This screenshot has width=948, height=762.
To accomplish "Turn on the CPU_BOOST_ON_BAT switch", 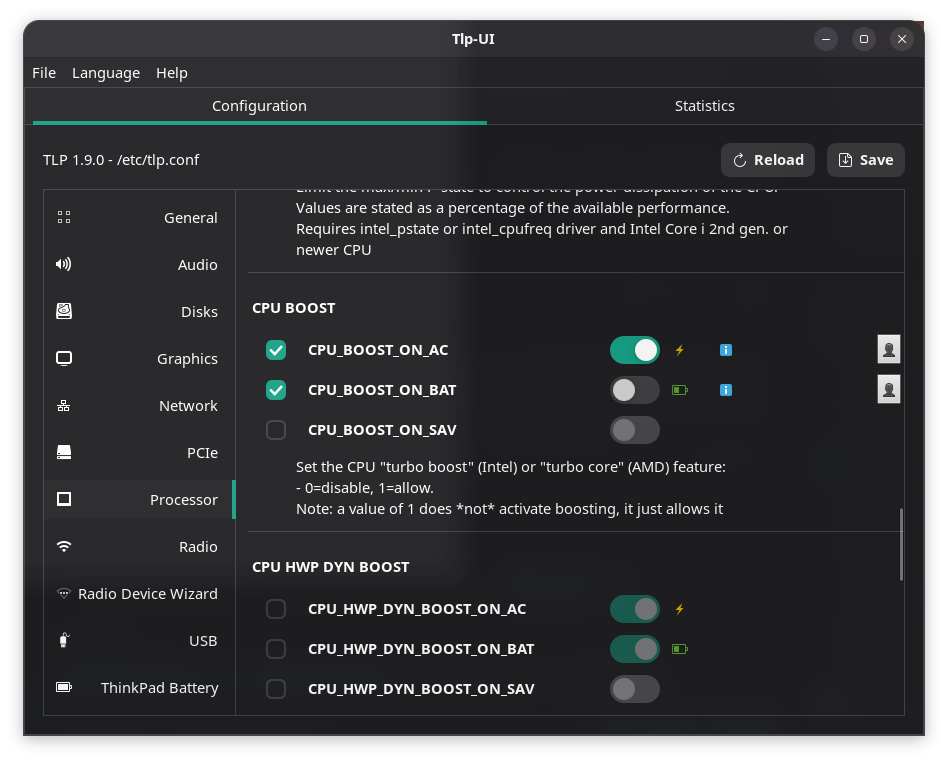I will pos(635,390).
